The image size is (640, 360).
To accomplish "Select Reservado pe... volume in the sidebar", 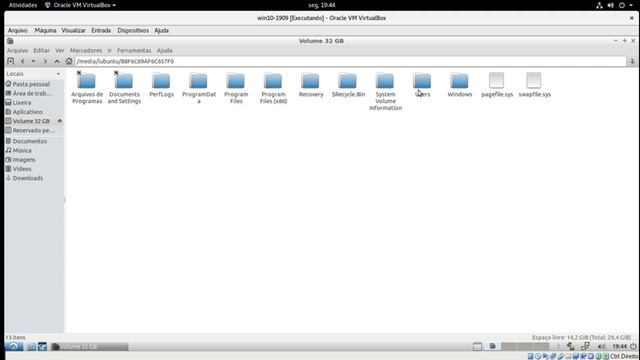I will [33, 131].
